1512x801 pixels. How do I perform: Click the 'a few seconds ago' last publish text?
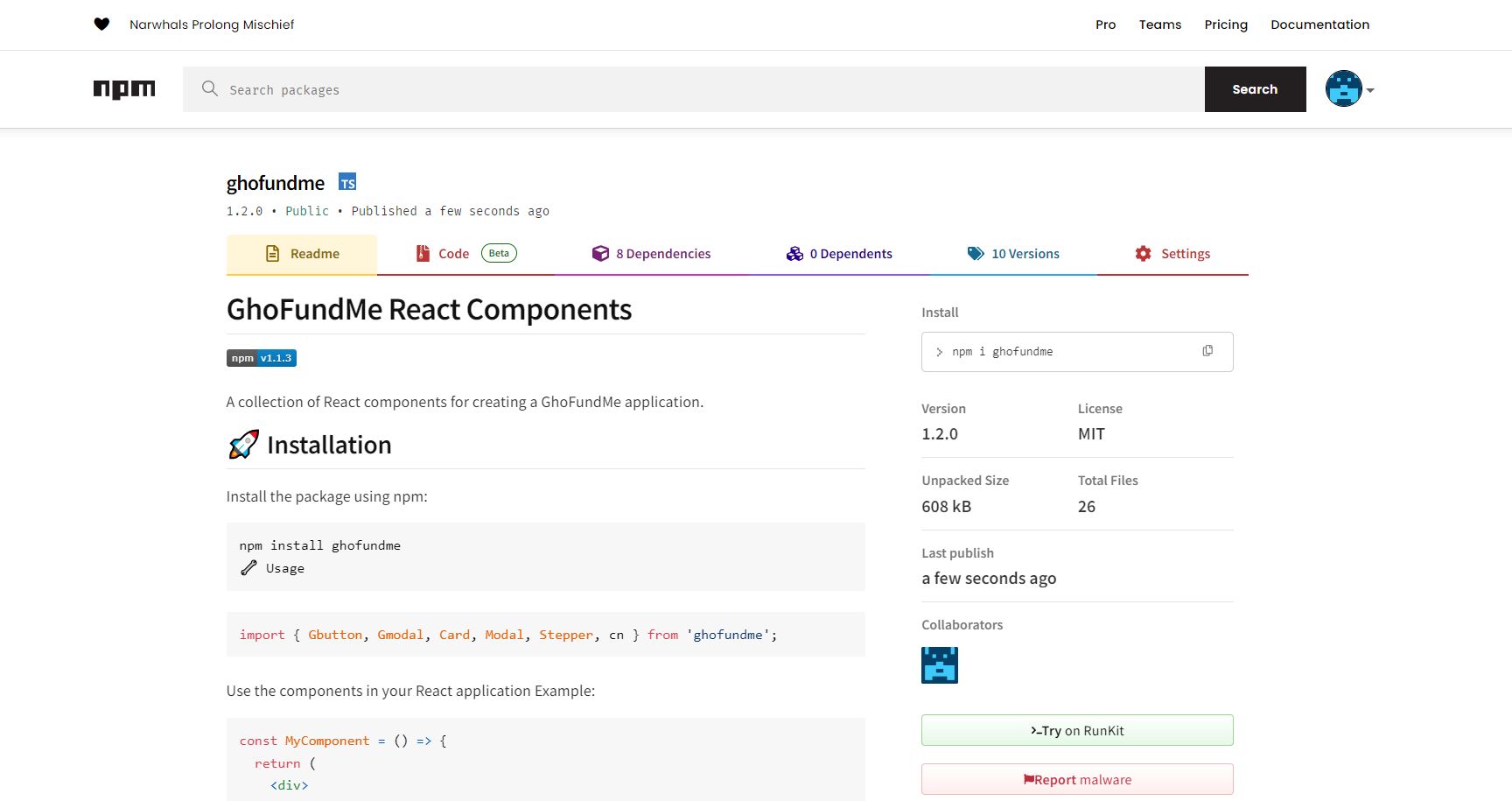coord(989,579)
